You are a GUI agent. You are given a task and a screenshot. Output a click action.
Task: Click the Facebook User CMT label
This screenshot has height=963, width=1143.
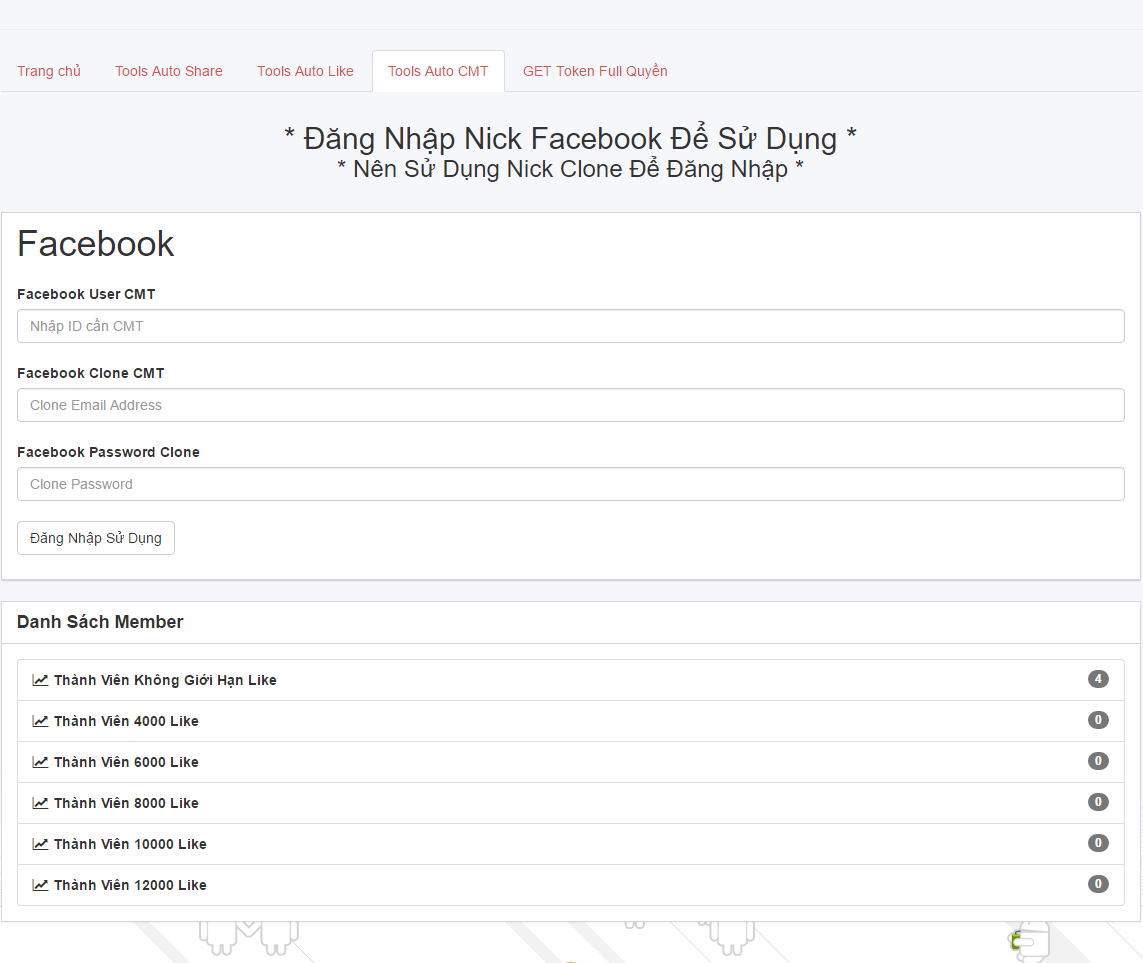(x=86, y=294)
